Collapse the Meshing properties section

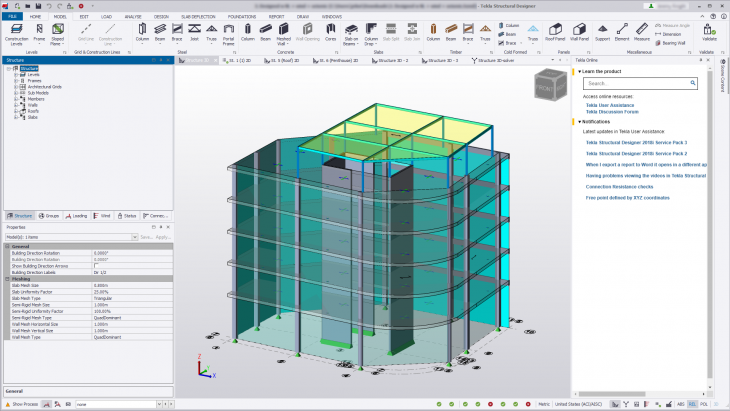tap(7, 279)
